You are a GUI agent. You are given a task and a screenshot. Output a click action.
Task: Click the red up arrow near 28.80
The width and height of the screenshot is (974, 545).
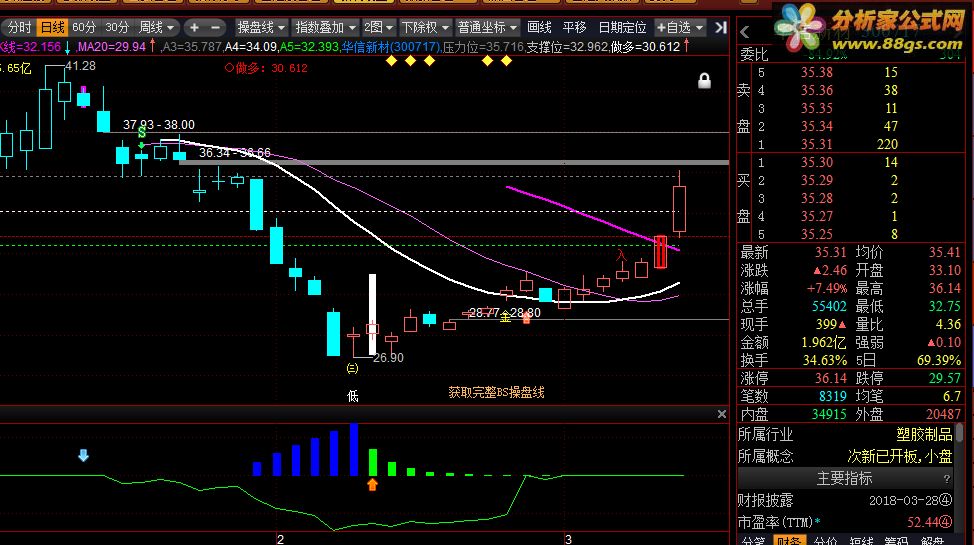pos(526,318)
